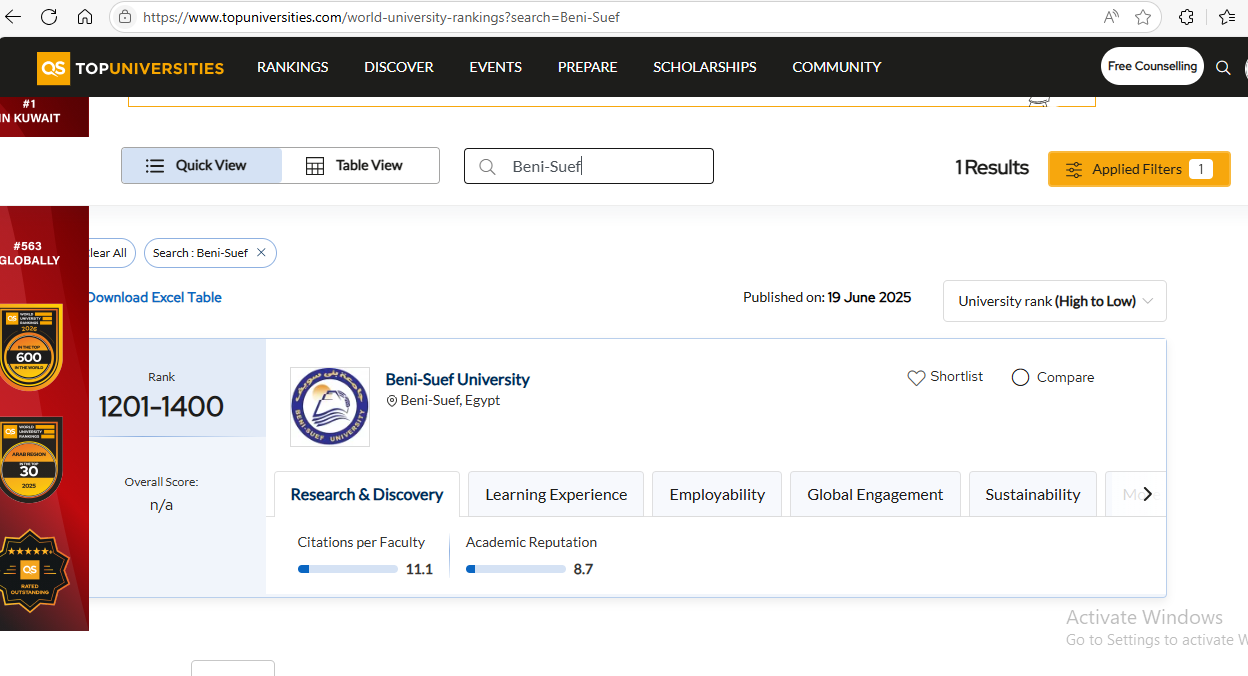
Task: Click the Academic Reputation value 8.7
Action: coord(583,570)
